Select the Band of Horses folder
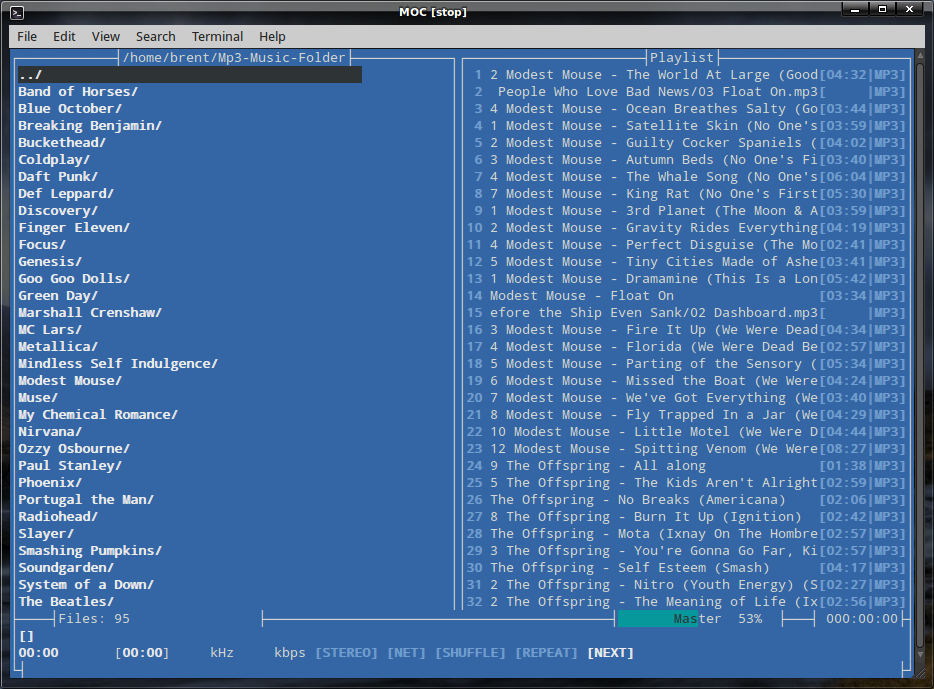This screenshot has width=934, height=689. [x=78, y=92]
